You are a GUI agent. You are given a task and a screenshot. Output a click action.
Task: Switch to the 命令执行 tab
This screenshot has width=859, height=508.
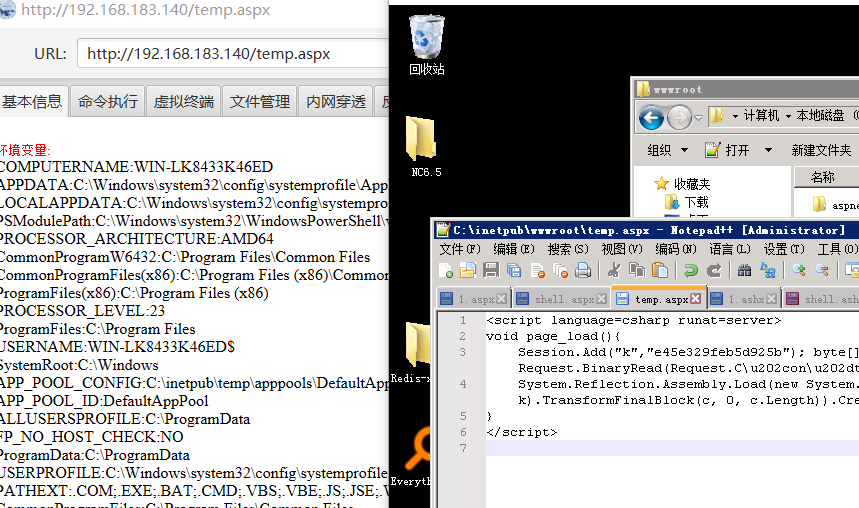pyautogui.click(x=108, y=102)
